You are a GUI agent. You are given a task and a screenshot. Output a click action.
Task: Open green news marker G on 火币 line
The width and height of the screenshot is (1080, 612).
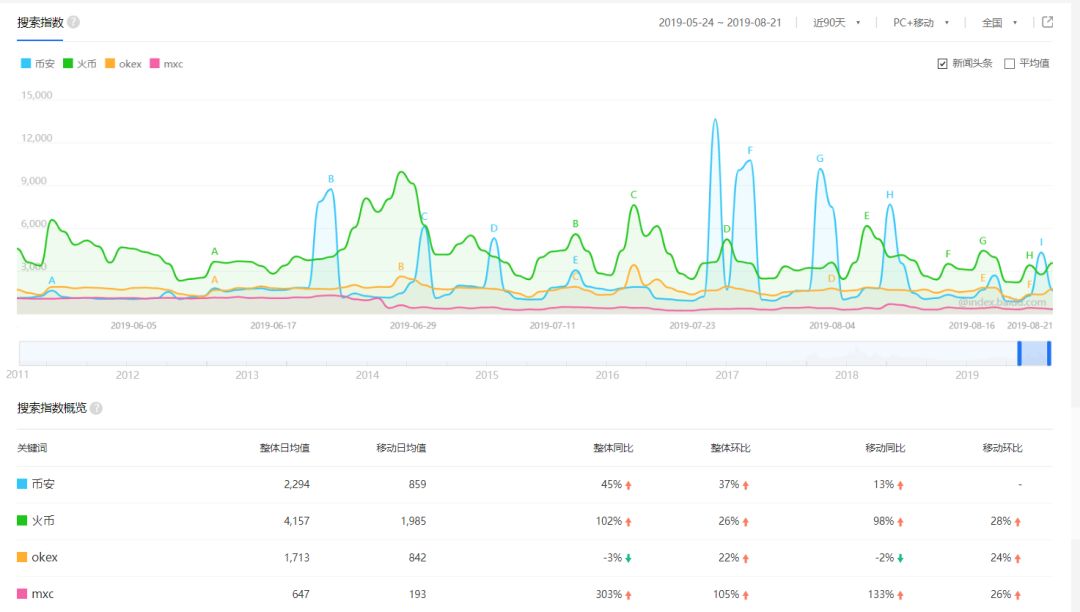[x=983, y=241]
